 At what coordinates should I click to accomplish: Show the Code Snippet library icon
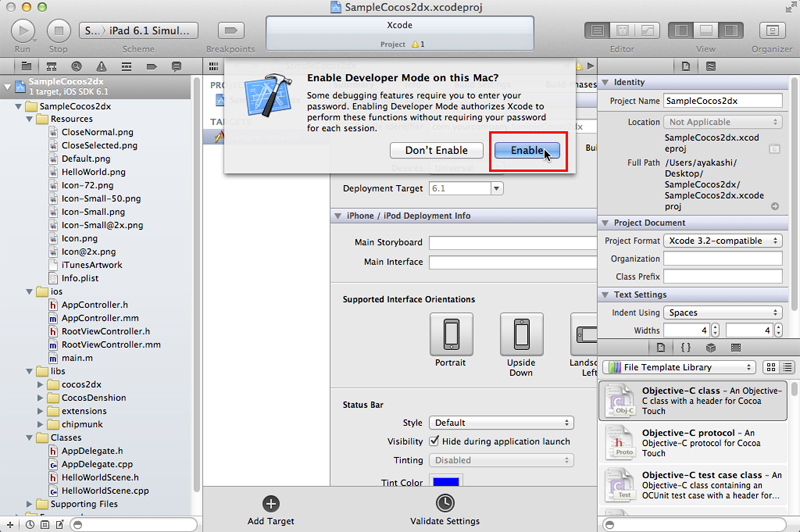click(686, 347)
